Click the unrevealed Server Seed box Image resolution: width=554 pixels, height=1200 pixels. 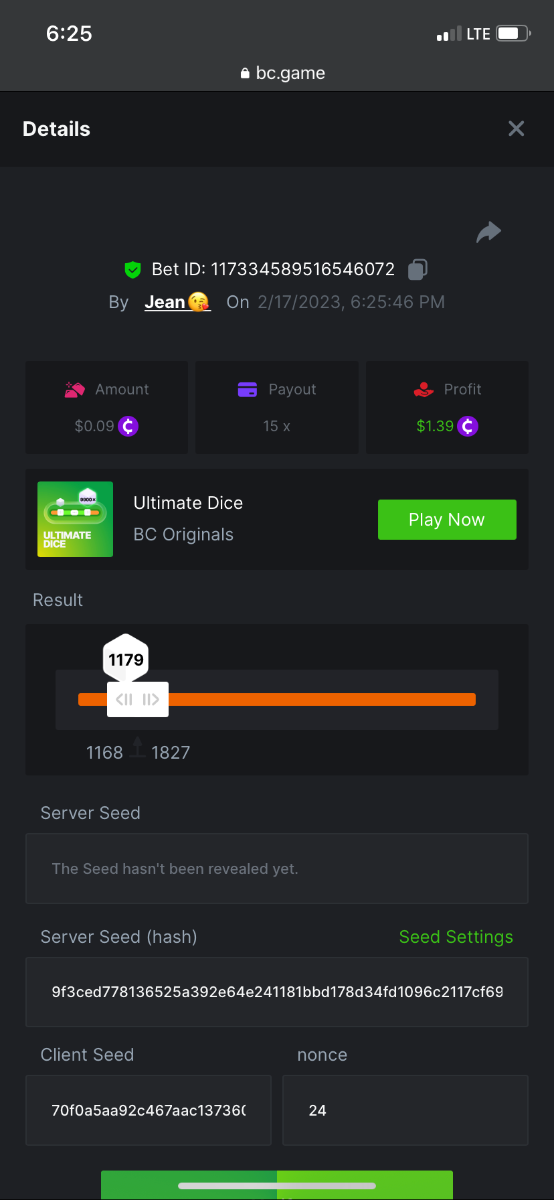coord(277,869)
